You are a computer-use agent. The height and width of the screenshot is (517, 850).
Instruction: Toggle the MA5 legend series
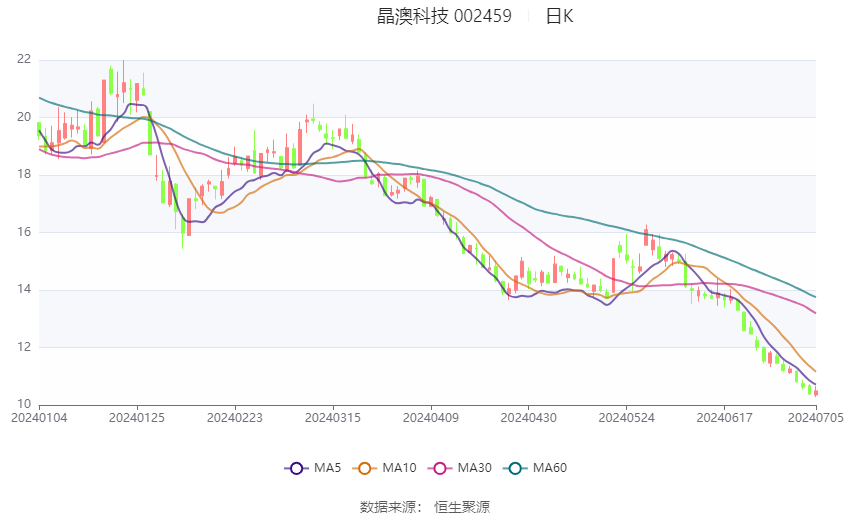[313, 468]
